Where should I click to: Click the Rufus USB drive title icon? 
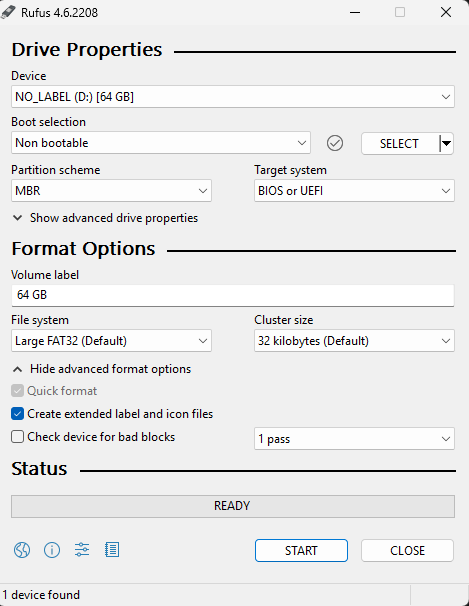click(x=8, y=12)
